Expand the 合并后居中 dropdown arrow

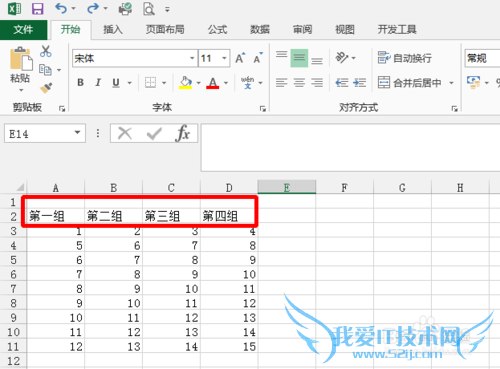click(452, 83)
